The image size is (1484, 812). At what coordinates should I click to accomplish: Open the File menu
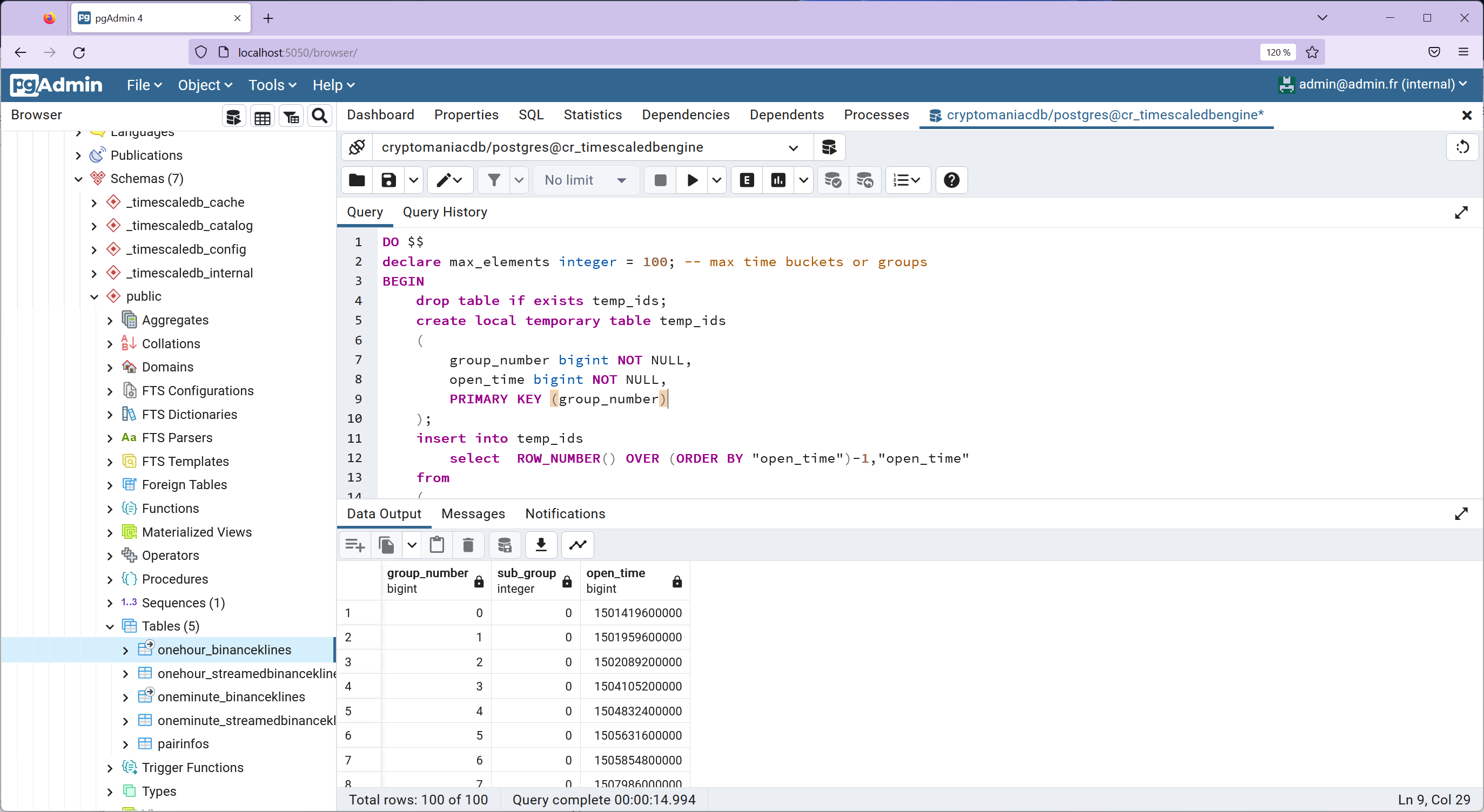click(144, 85)
